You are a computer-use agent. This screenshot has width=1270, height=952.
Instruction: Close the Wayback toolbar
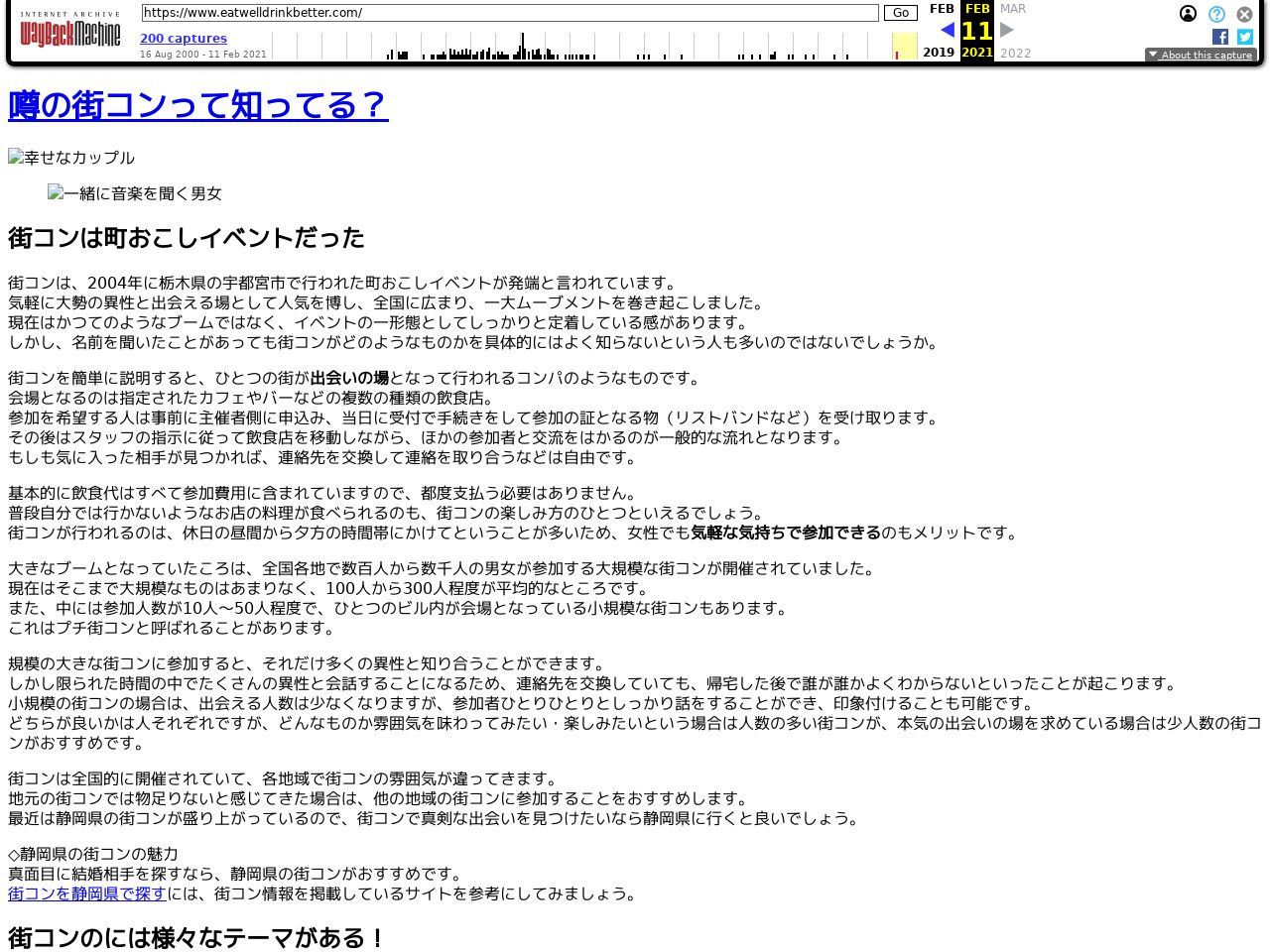(x=1244, y=14)
